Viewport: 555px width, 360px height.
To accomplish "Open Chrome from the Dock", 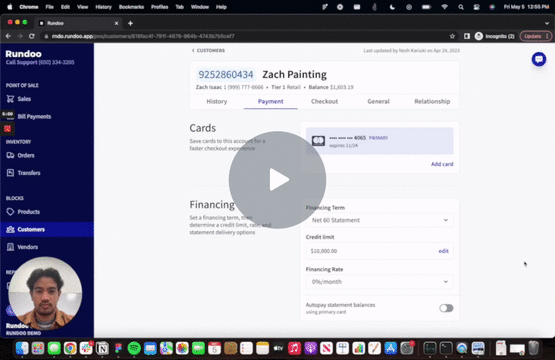I will coord(70,348).
